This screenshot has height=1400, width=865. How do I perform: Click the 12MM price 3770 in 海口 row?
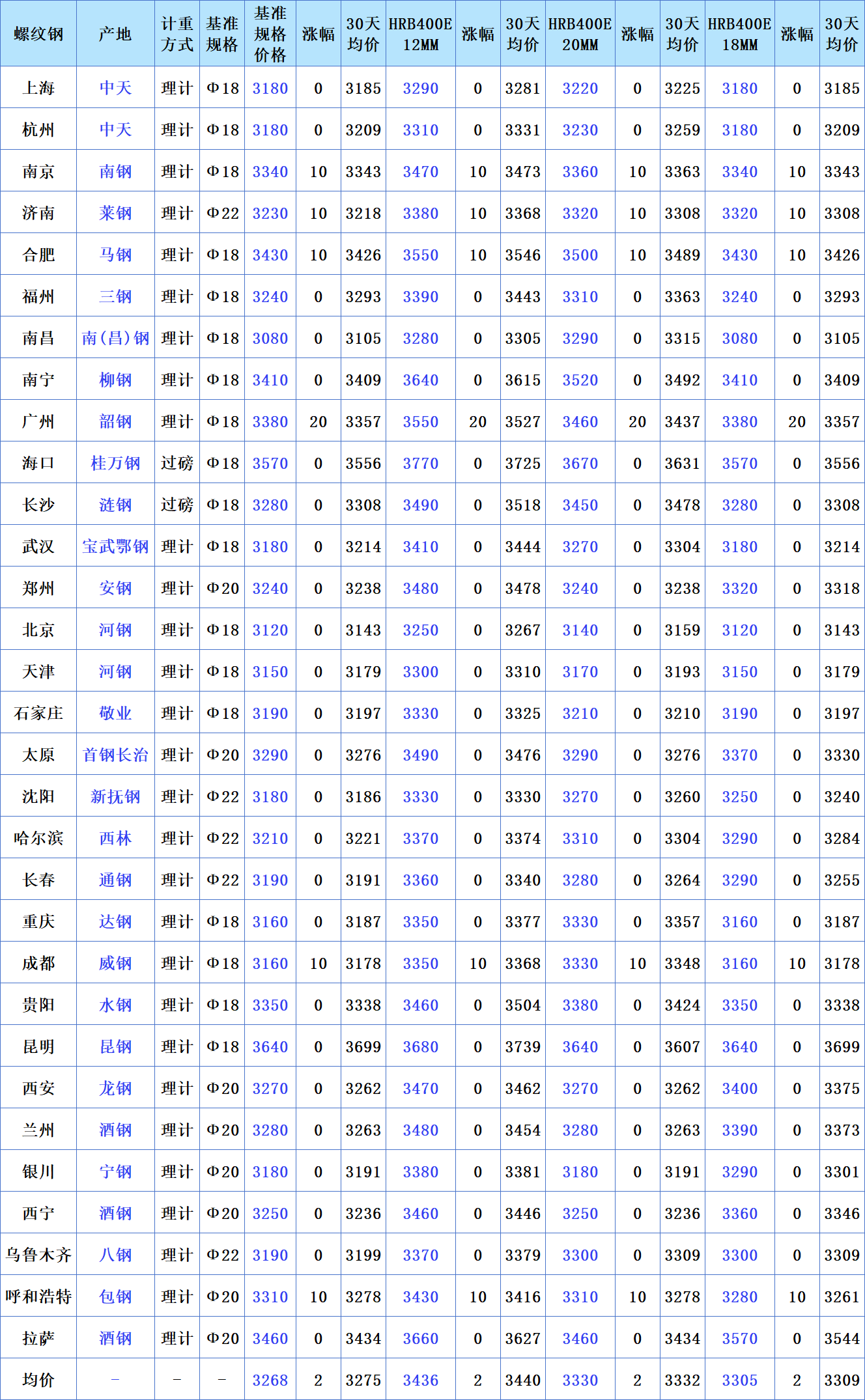coord(420,463)
